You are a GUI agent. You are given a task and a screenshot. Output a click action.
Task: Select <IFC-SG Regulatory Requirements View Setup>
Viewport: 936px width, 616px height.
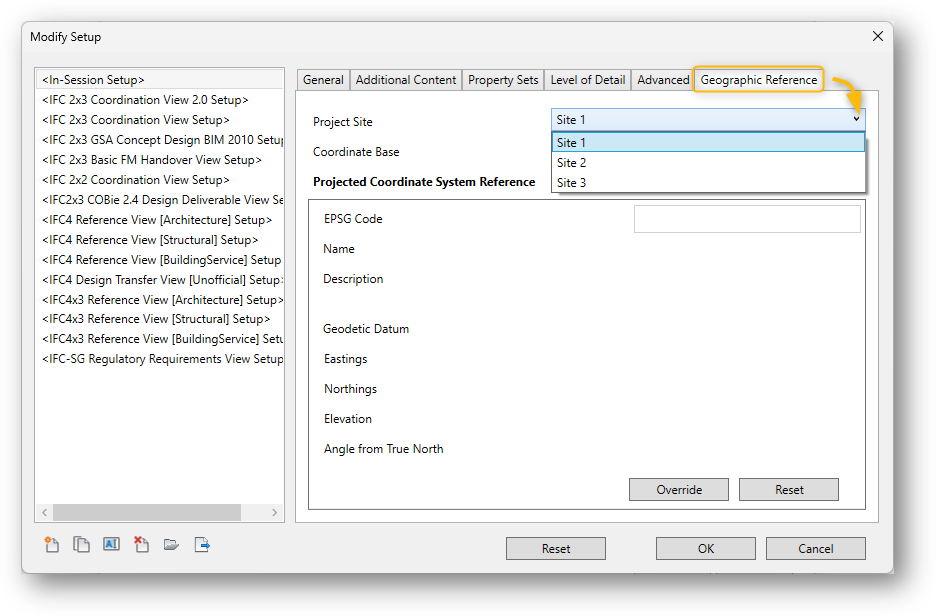tap(159, 359)
